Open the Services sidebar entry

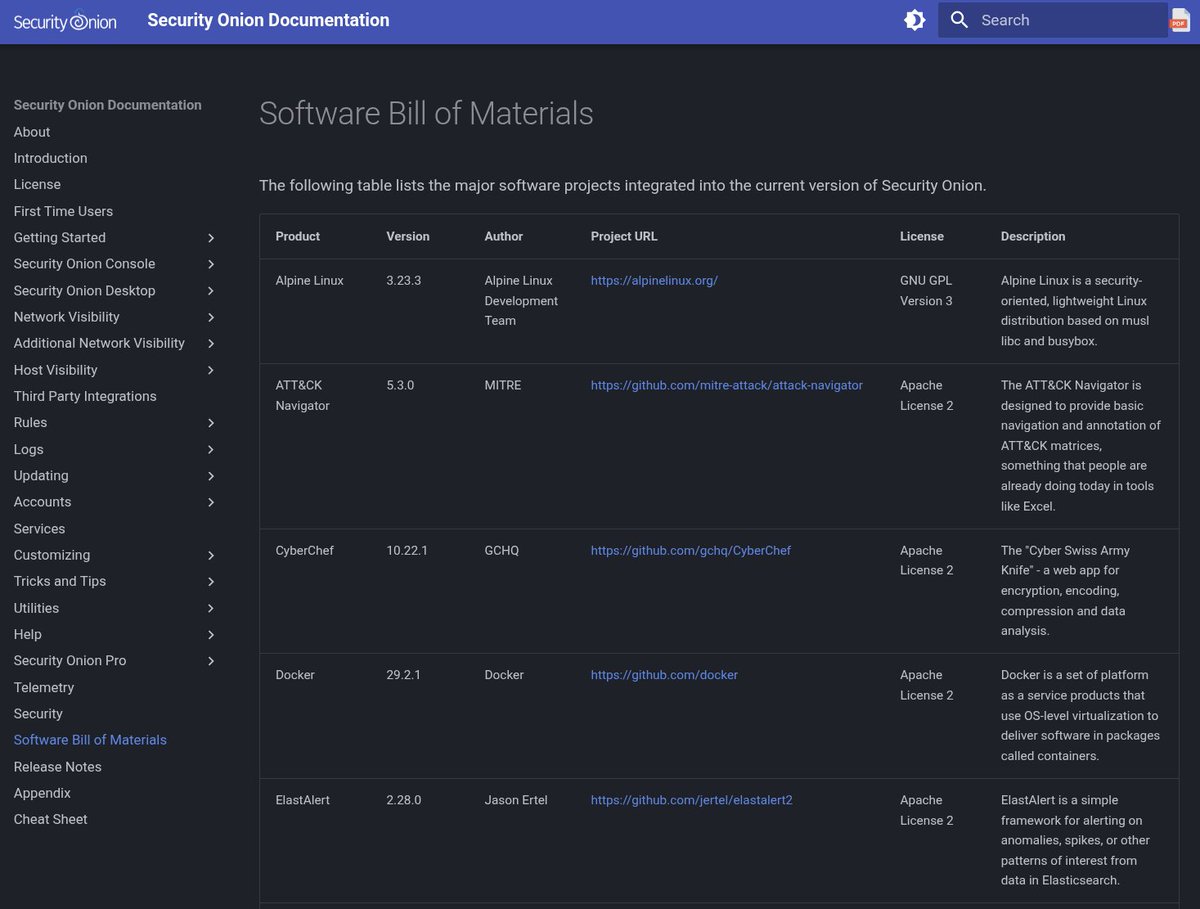pos(39,528)
